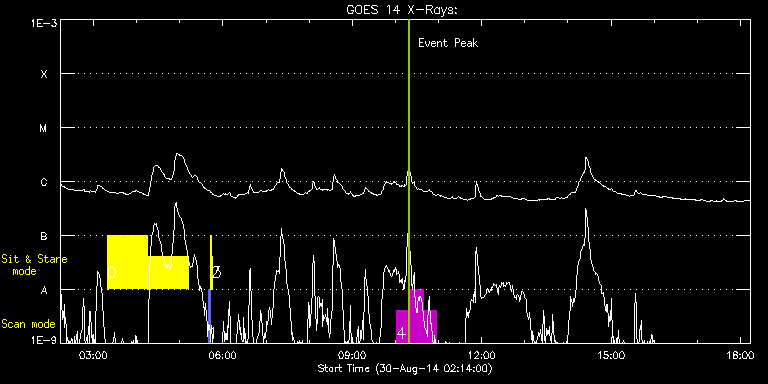This screenshot has width=768, height=384.
Task: Click the X flare class axis label
Action: point(44,74)
